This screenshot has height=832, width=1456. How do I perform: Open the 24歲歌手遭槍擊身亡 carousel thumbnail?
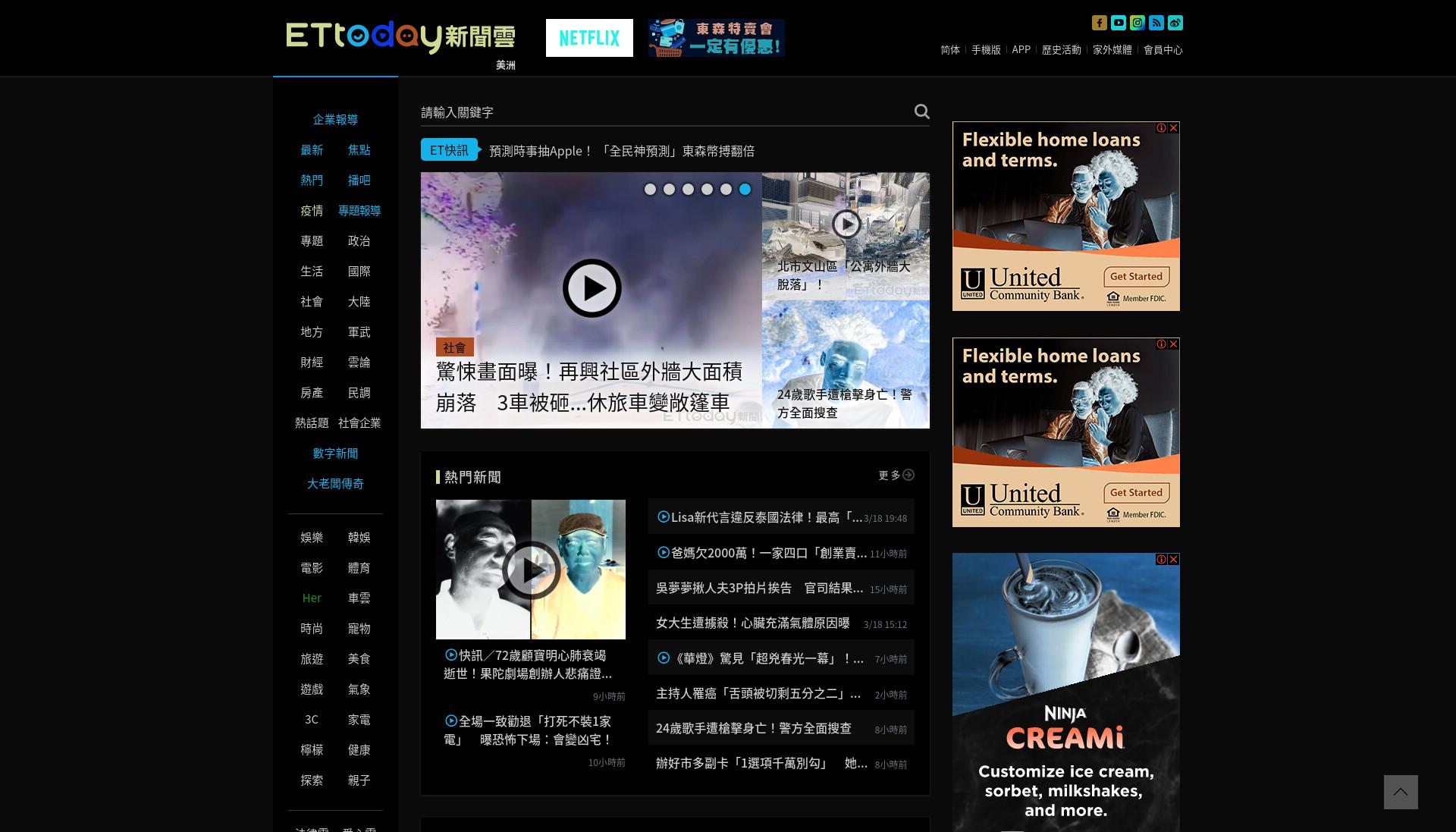(x=846, y=365)
